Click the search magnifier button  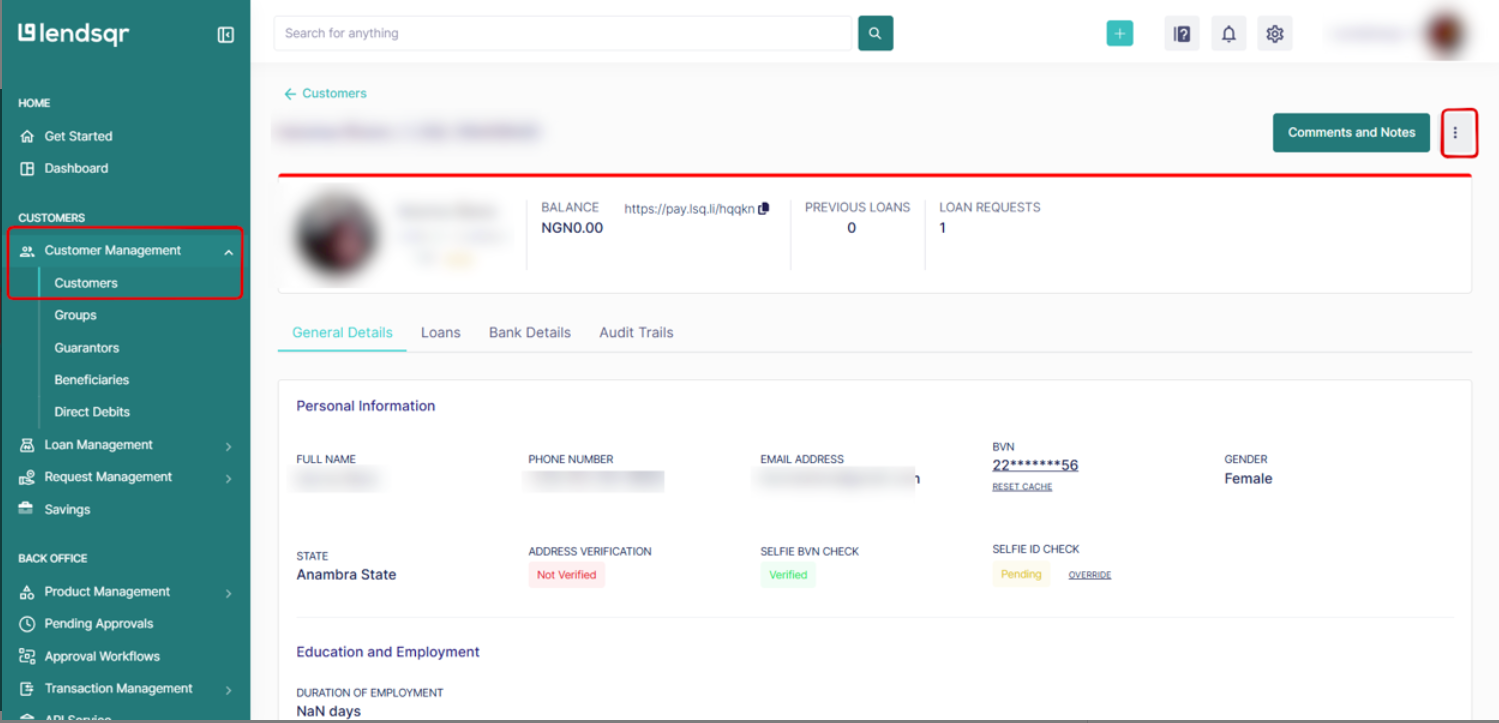[875, 33]
